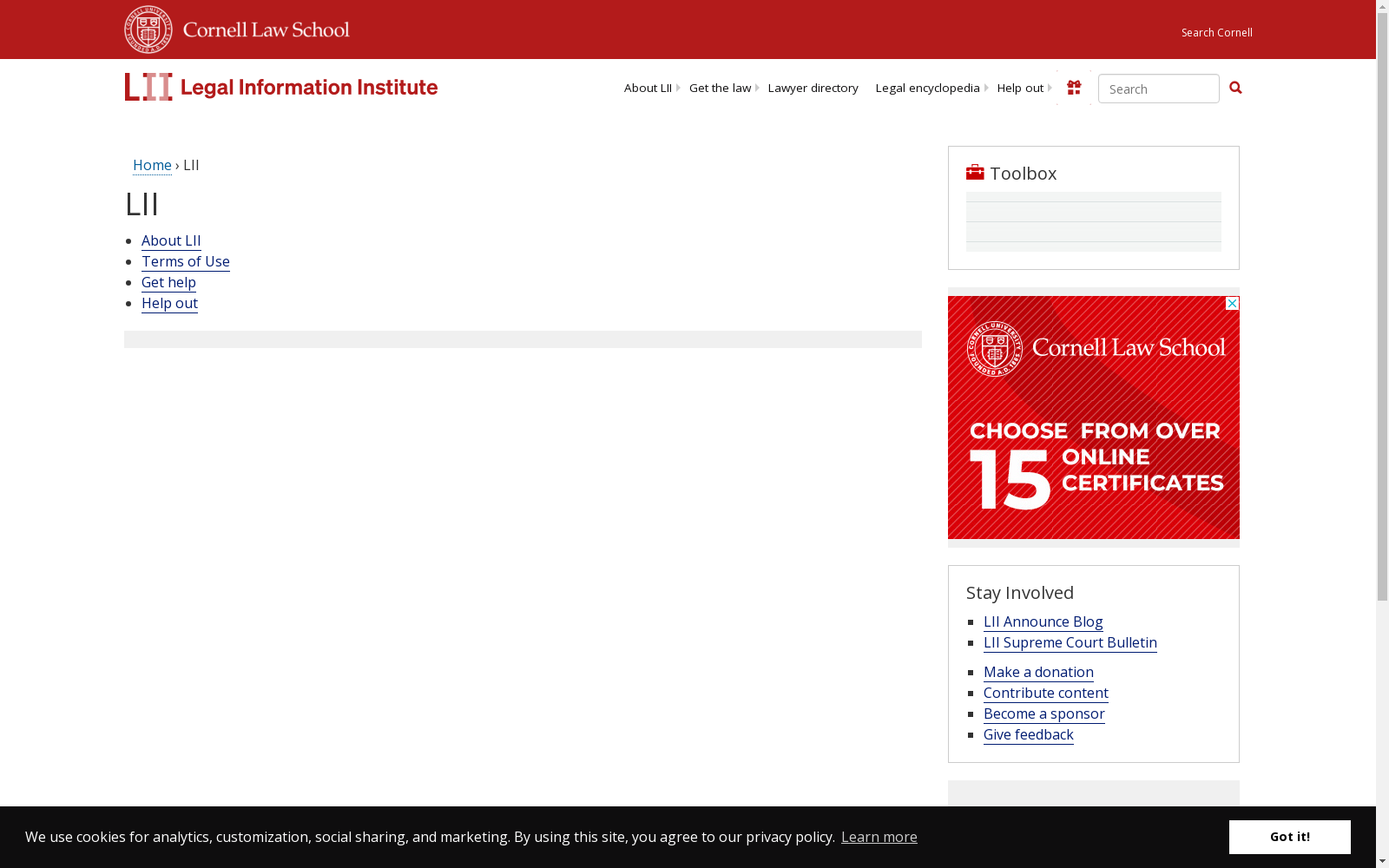Expand the Get the law submenu arrow
The image size is (1389, 868).
pyautogui.click(x=757, y=88)
